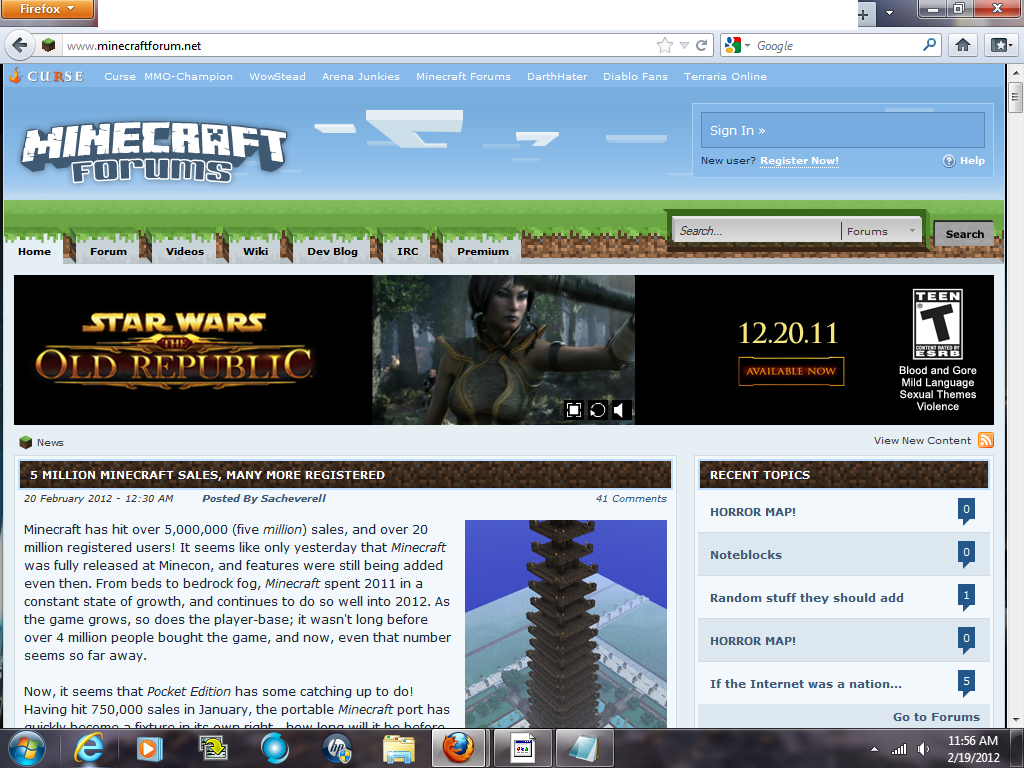Click the Help question mark icon
Viewport: 1024px width, 768px height.
point(948,161)
